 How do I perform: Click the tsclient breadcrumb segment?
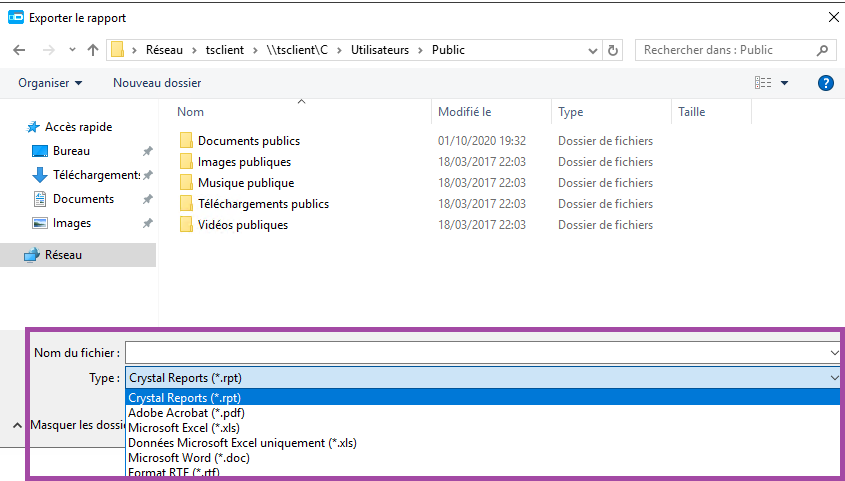coord(225,50)
